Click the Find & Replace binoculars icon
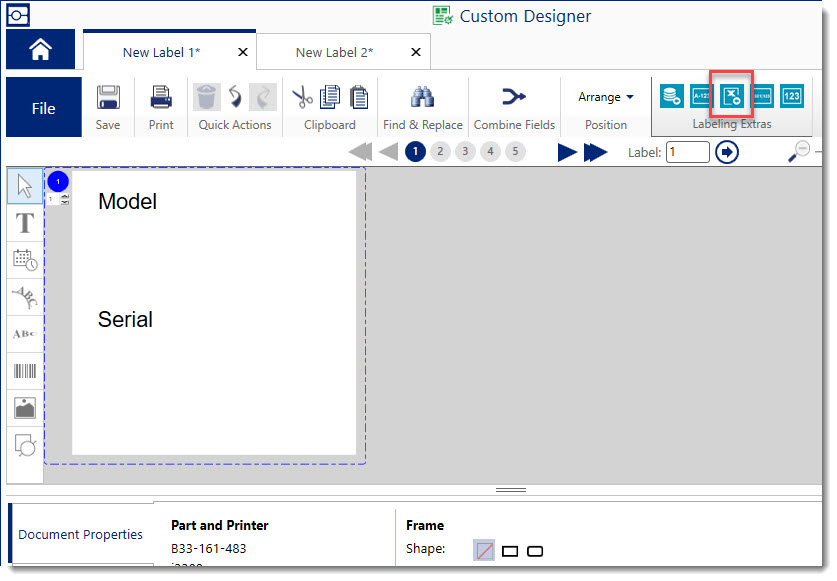The width and height of the screenshot is (837, 581). pyautogui.click(x=421, y=97)
